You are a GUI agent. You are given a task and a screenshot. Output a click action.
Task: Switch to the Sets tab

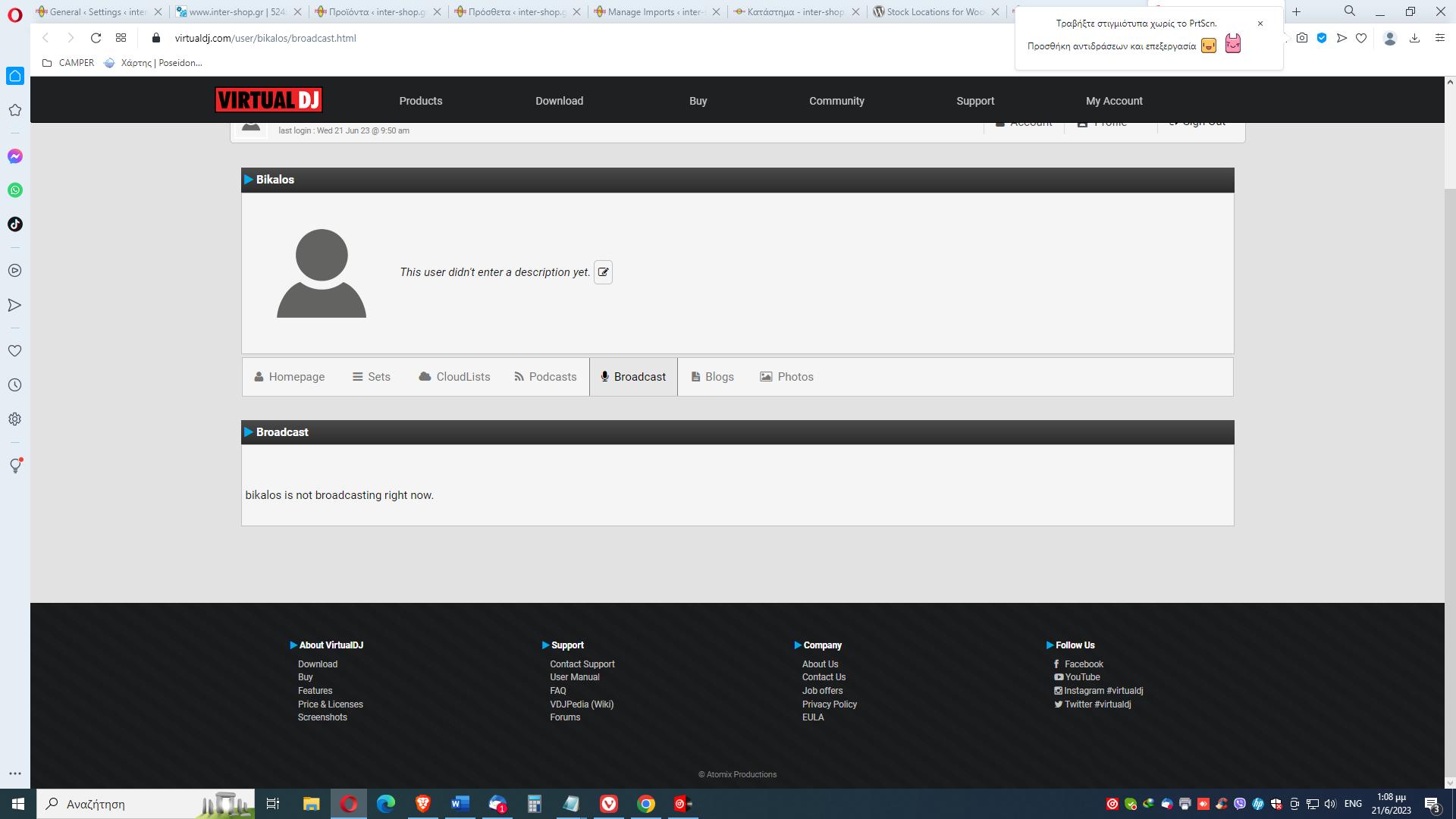click(x=372, y=377)
